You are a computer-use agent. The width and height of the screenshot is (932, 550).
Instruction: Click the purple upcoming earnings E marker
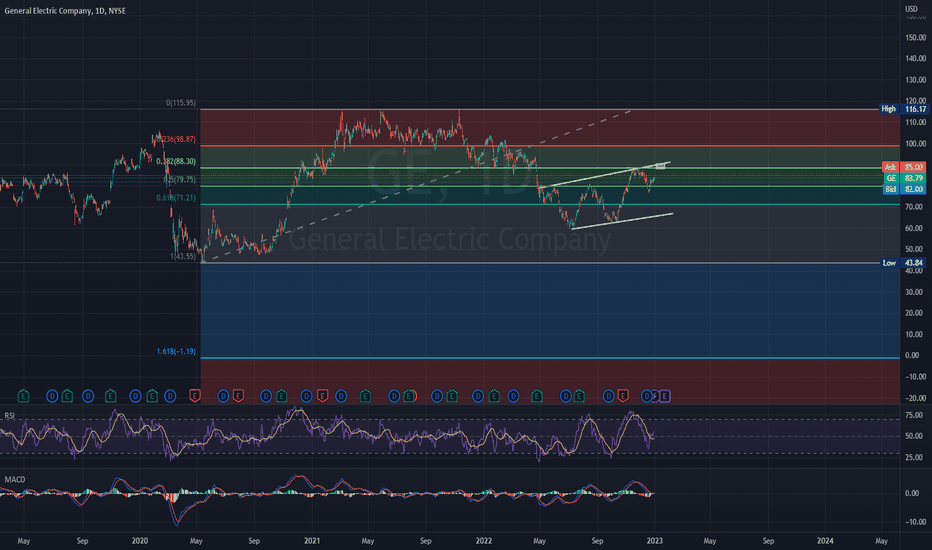pyautogui.click(x=665, y=396)
